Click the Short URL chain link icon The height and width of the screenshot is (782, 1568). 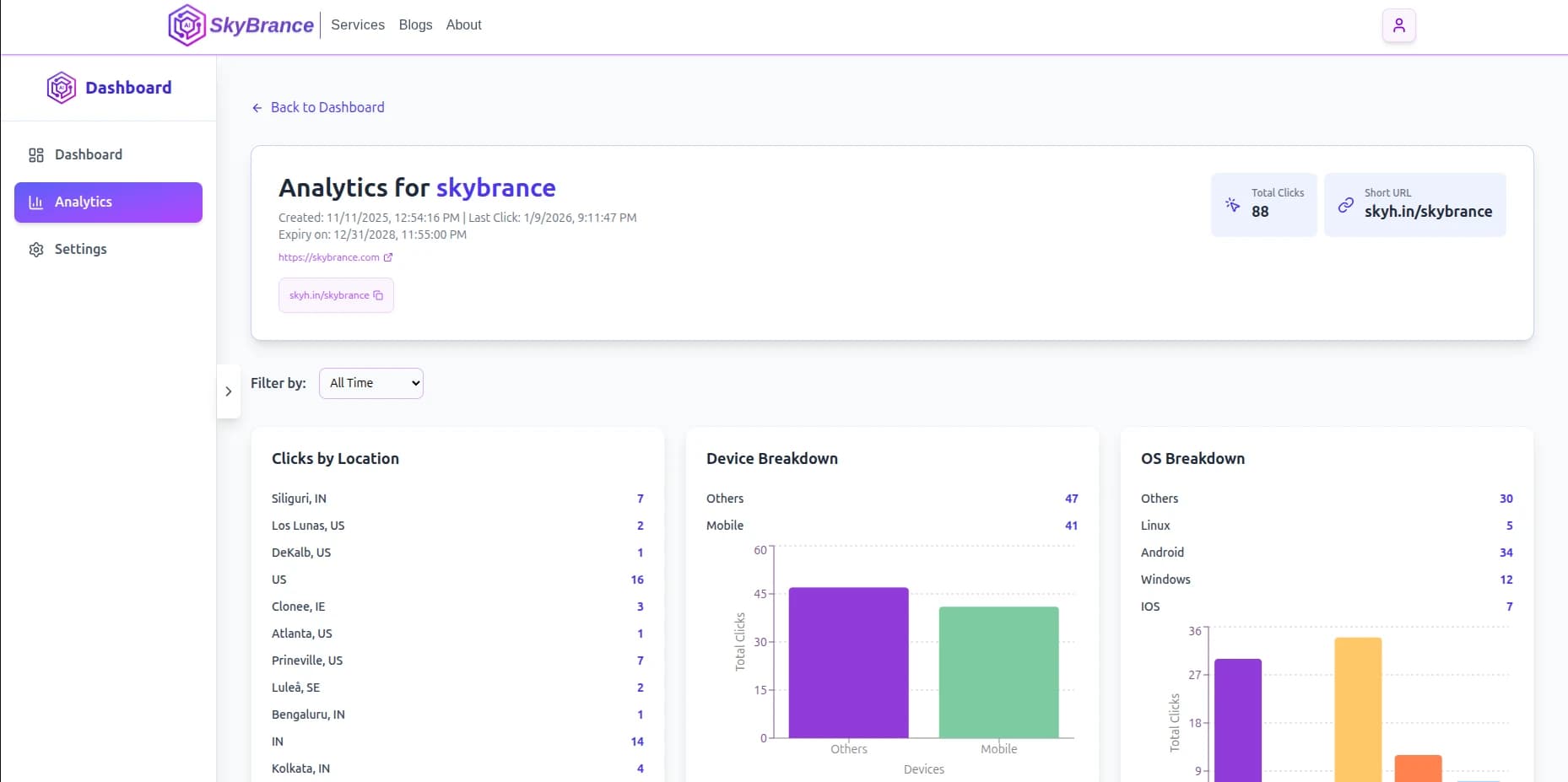click(1346, 205)
